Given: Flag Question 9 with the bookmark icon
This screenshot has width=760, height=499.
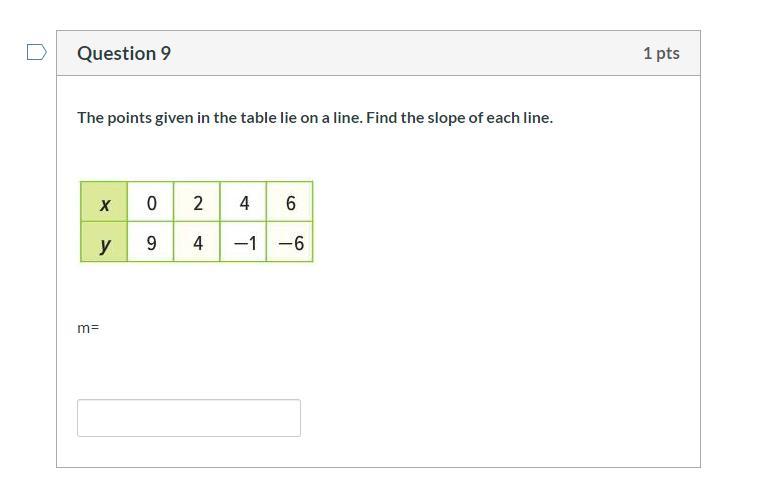Looking at the screenshot, I should [36, 52].
